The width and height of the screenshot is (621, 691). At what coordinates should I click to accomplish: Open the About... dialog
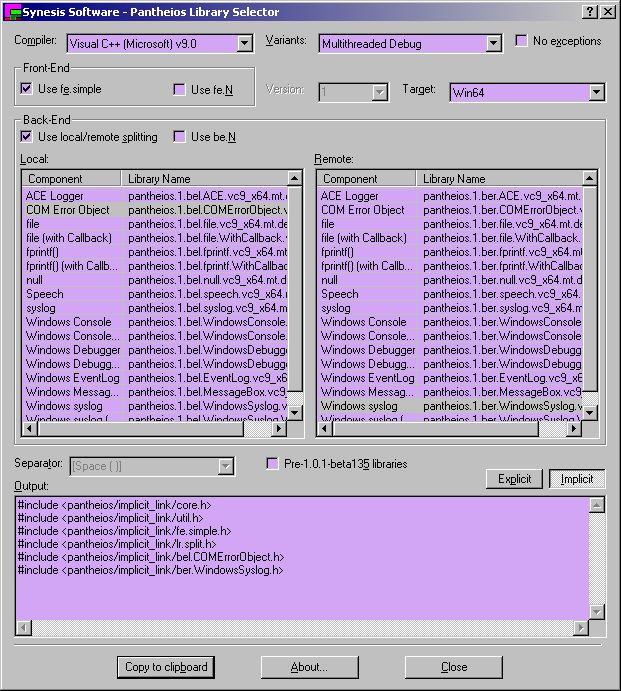coord(309,667)
